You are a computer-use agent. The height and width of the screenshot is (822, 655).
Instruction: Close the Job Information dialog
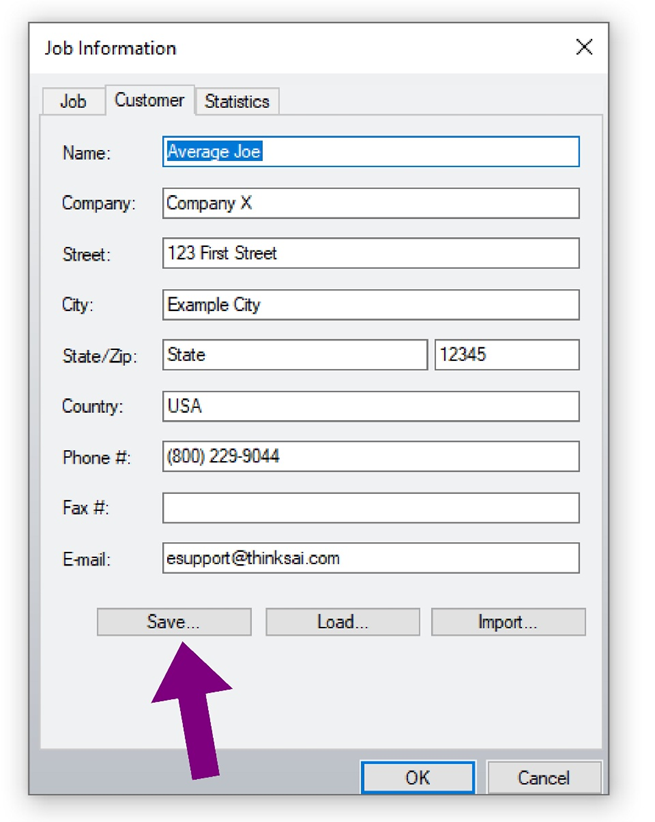tap(584, 47)
